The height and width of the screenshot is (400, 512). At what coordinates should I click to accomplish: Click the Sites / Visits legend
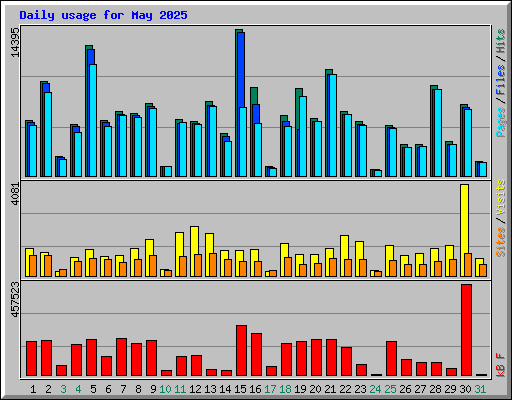pyautogui.click(x=501, y=218)
